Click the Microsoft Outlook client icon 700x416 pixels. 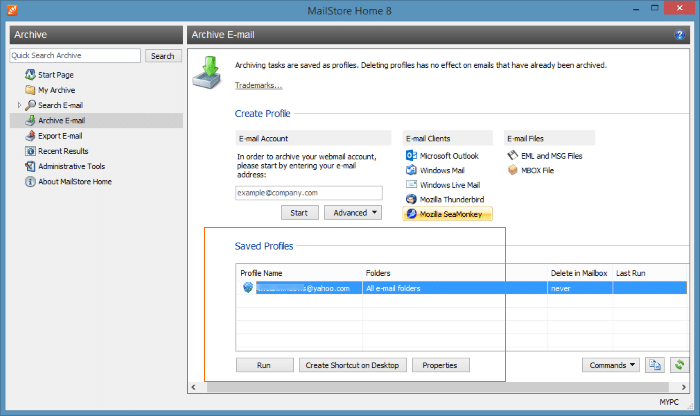[412, 156]
